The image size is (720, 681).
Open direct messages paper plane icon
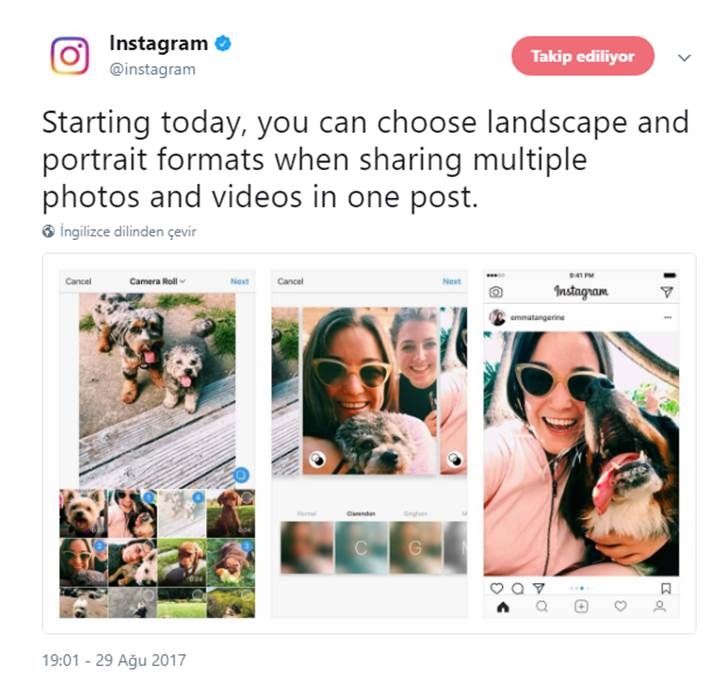point(667,292)
